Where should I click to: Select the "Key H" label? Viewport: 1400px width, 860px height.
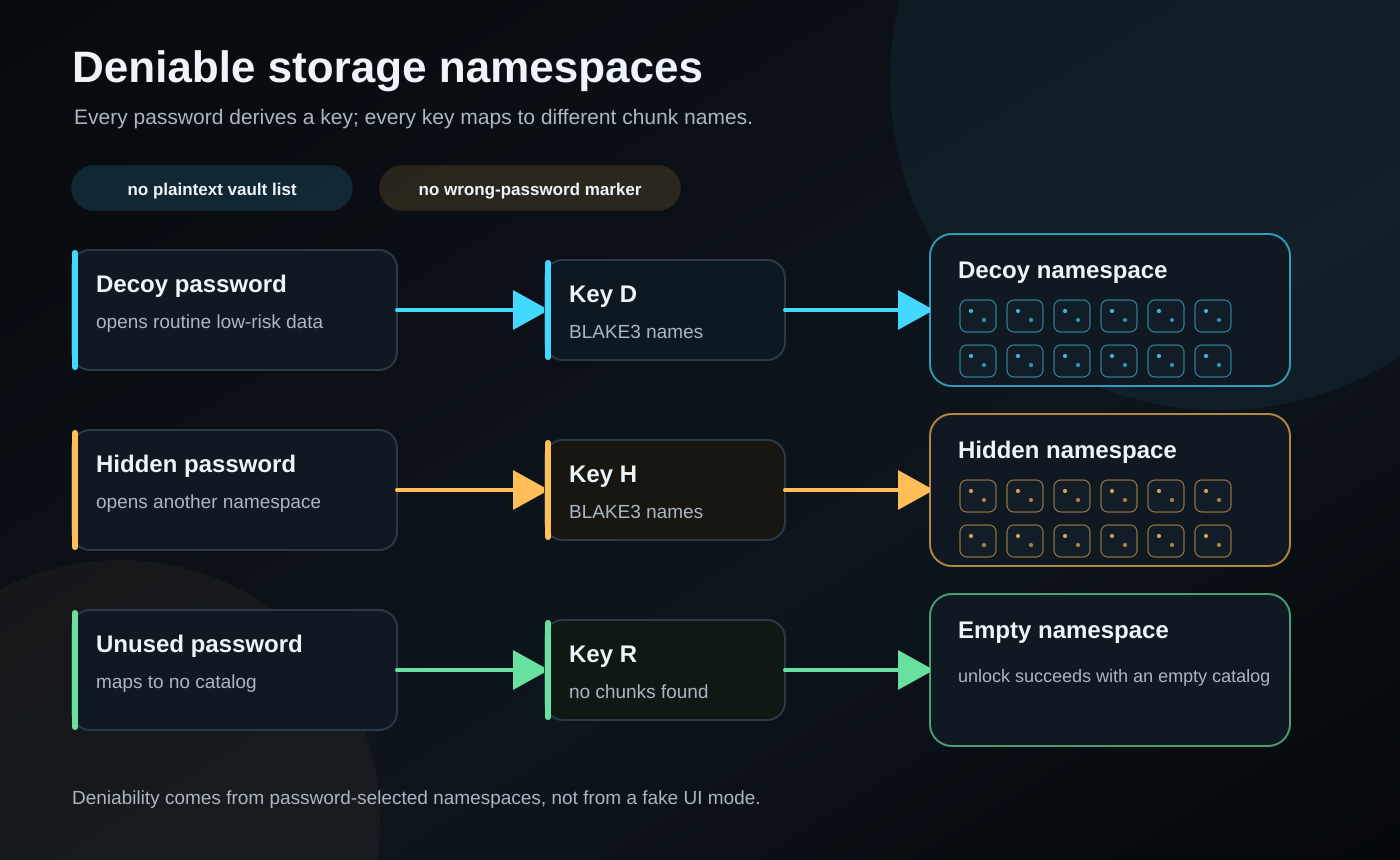click(603, 474)
